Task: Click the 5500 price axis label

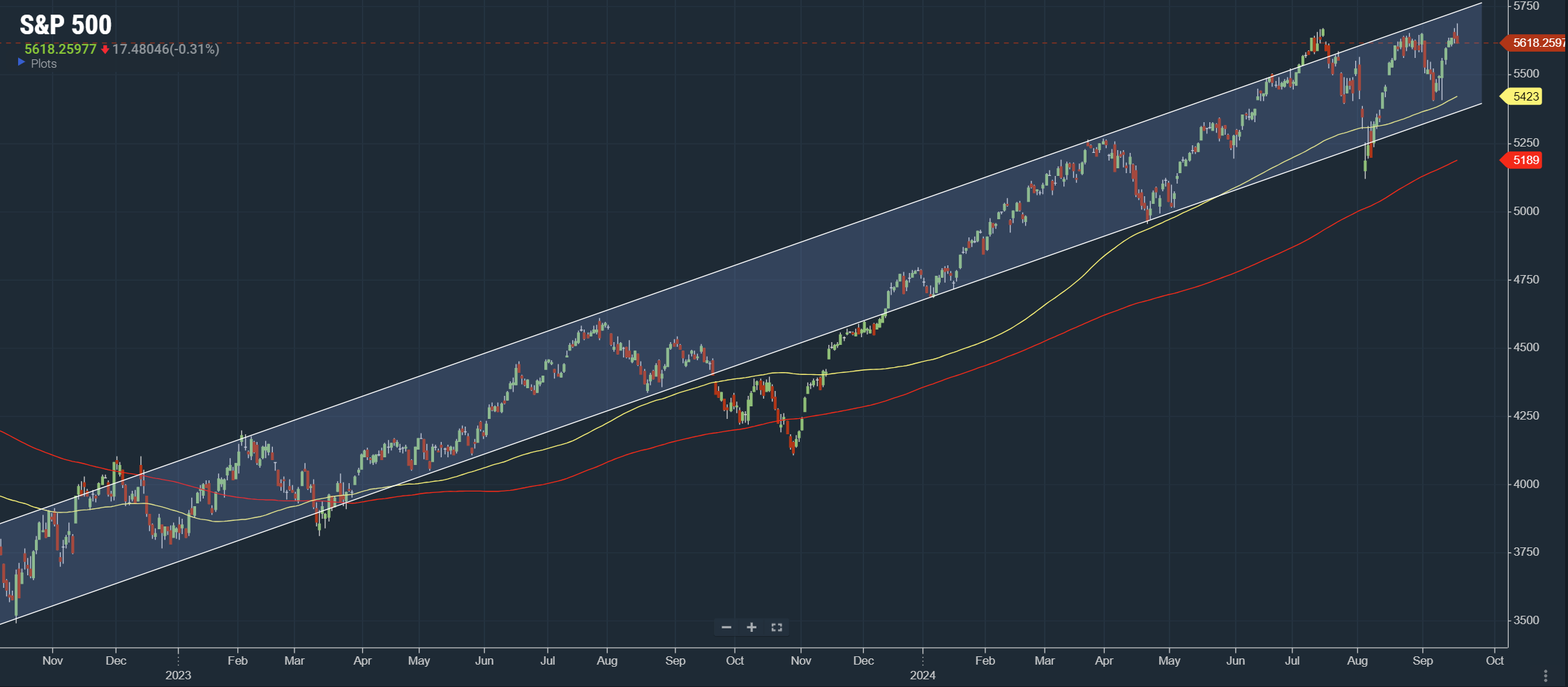Action: (1526, 73)
